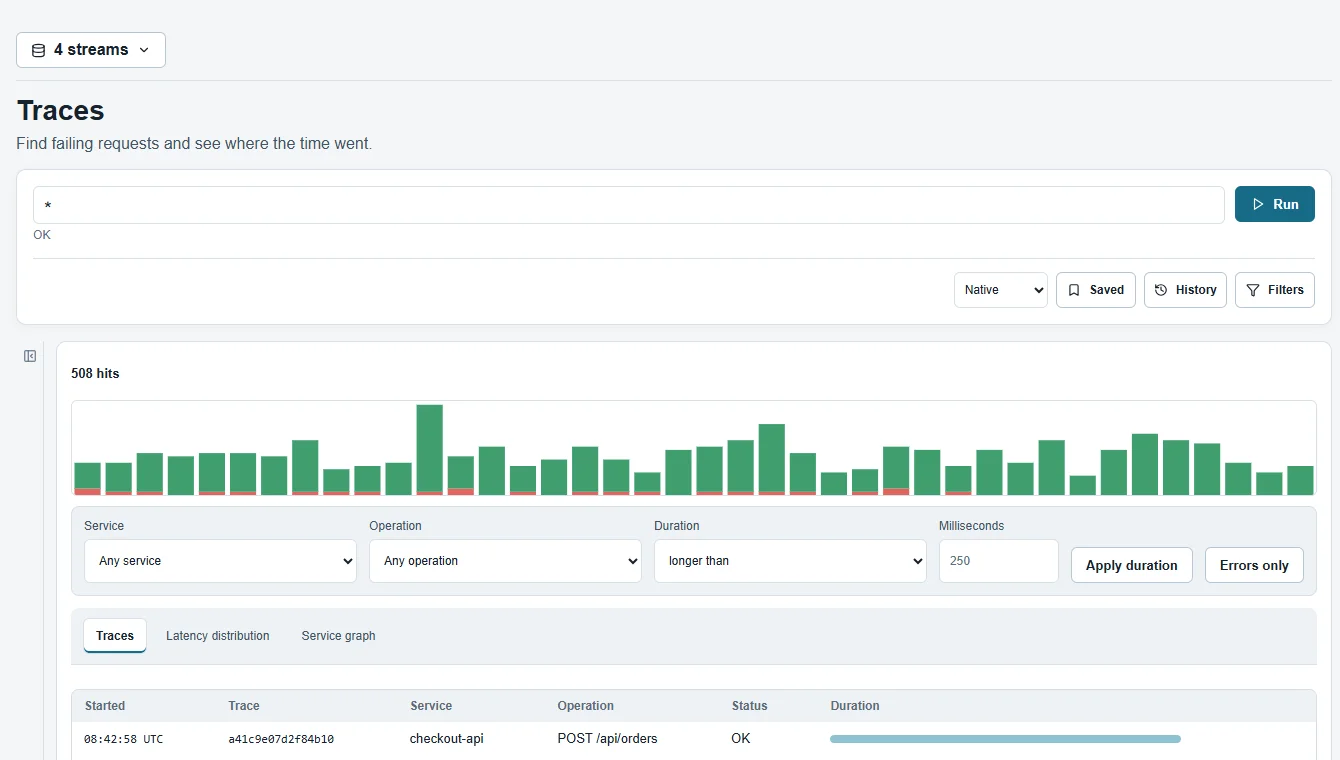Toggle the Errors only filter
Viewport: 1340px width, 760px height.
(1254, 565)
